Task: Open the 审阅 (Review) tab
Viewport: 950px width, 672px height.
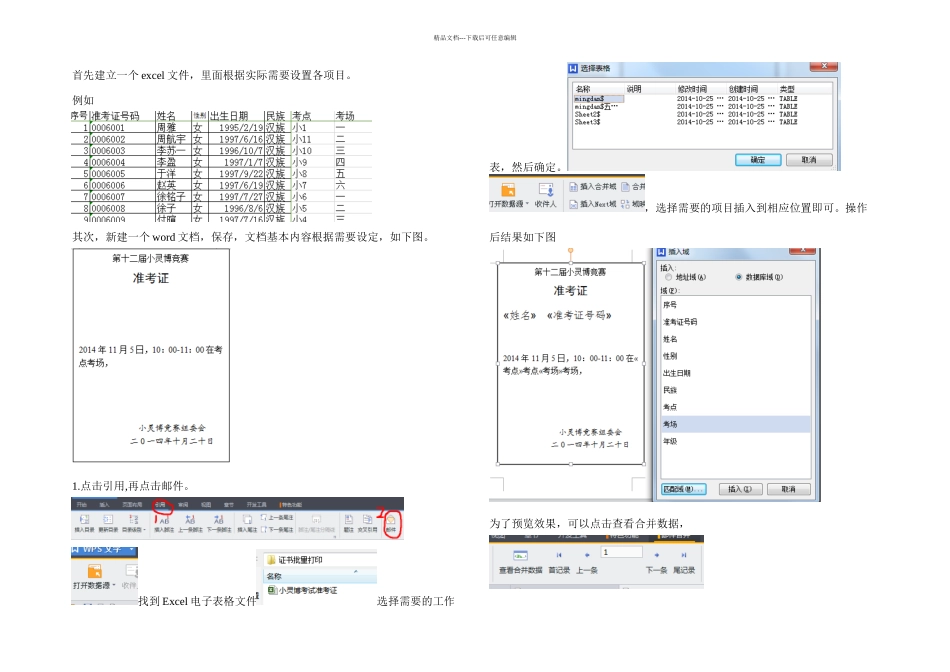Action: [x=183, y=504]
